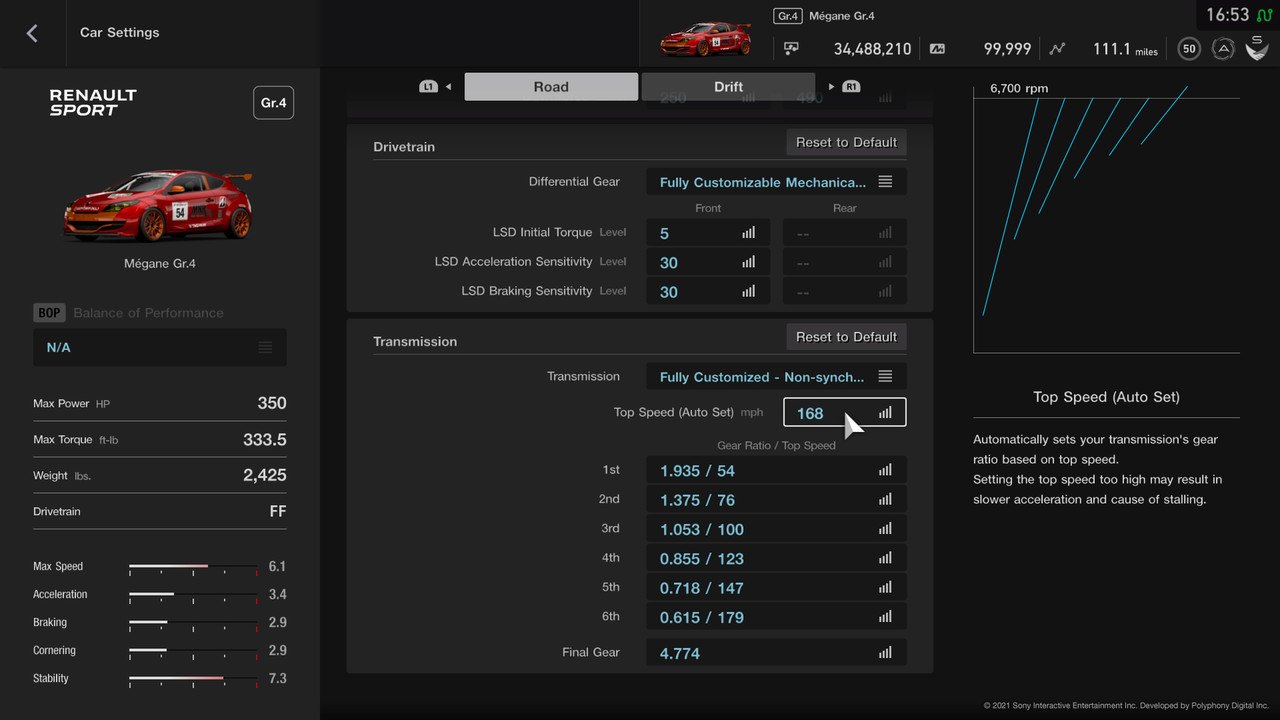Open the level 50 badge
This screenshot has height=720, width=1280.
click(x=1189, y=48)
